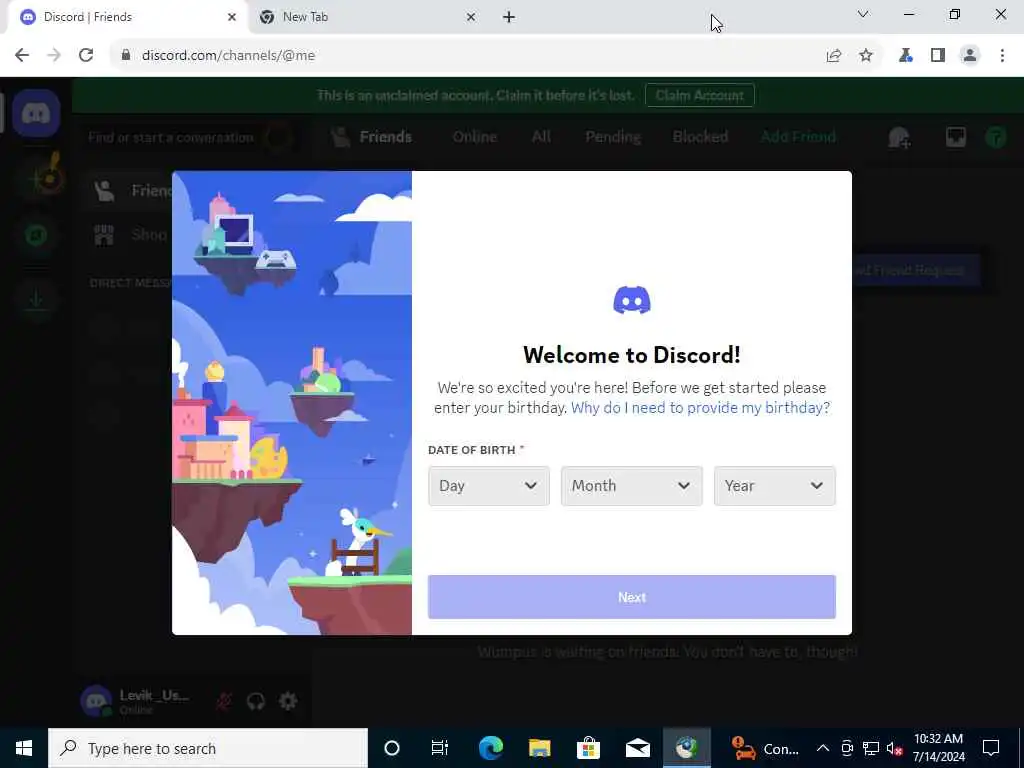1024x768 pixels.
Task: Show hidden tray icons with the caret
Action: (823, 748)
